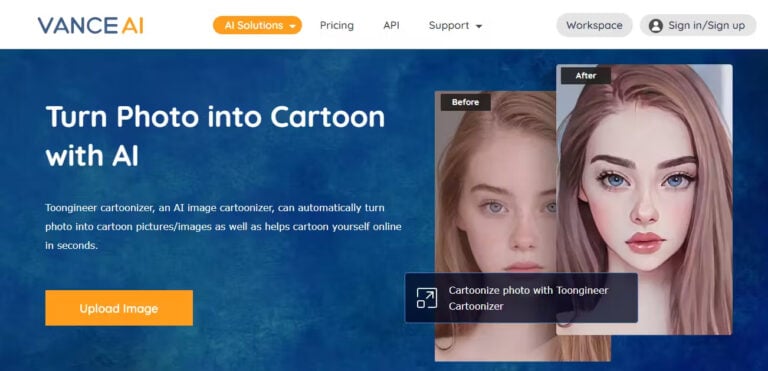Click the After label tag

click(586, 75)
